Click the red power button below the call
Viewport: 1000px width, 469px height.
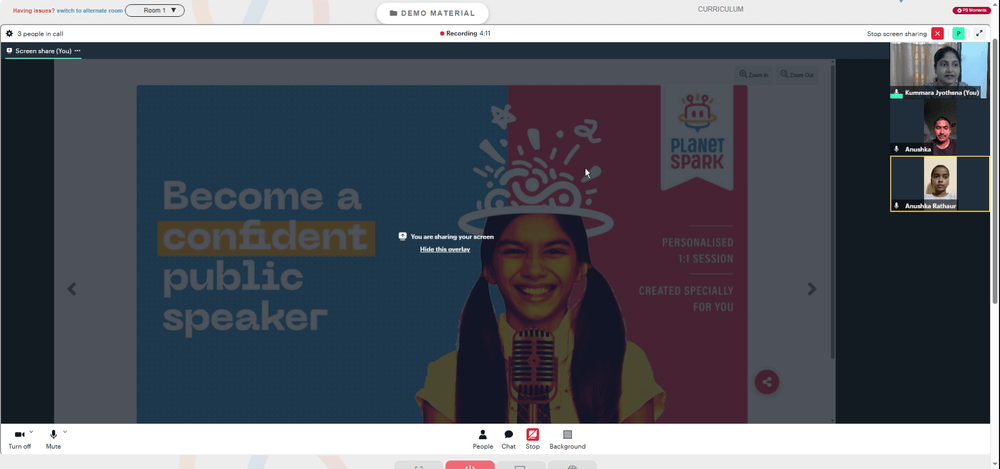469,465
